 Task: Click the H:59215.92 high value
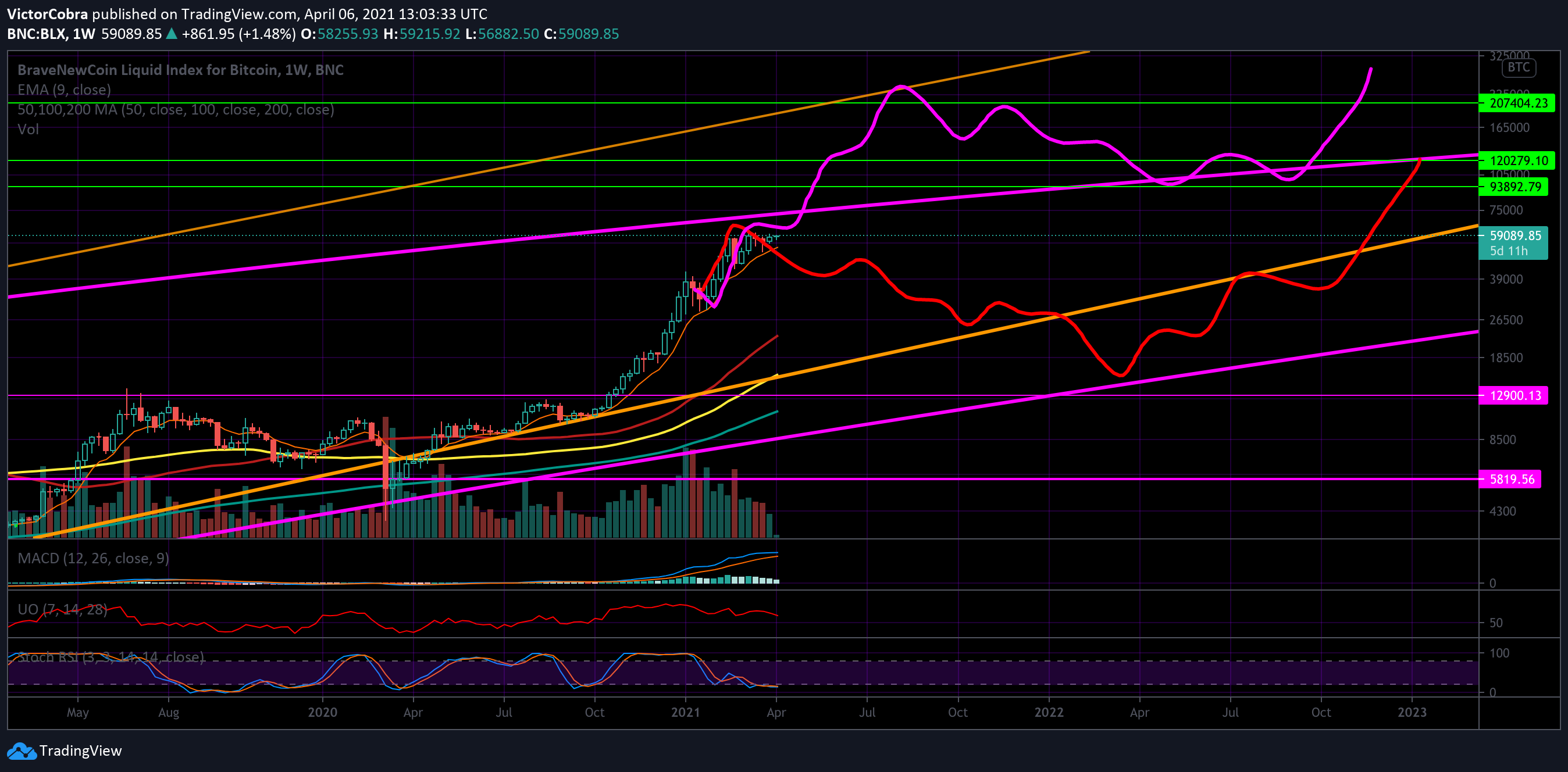[x=422, y=34]
